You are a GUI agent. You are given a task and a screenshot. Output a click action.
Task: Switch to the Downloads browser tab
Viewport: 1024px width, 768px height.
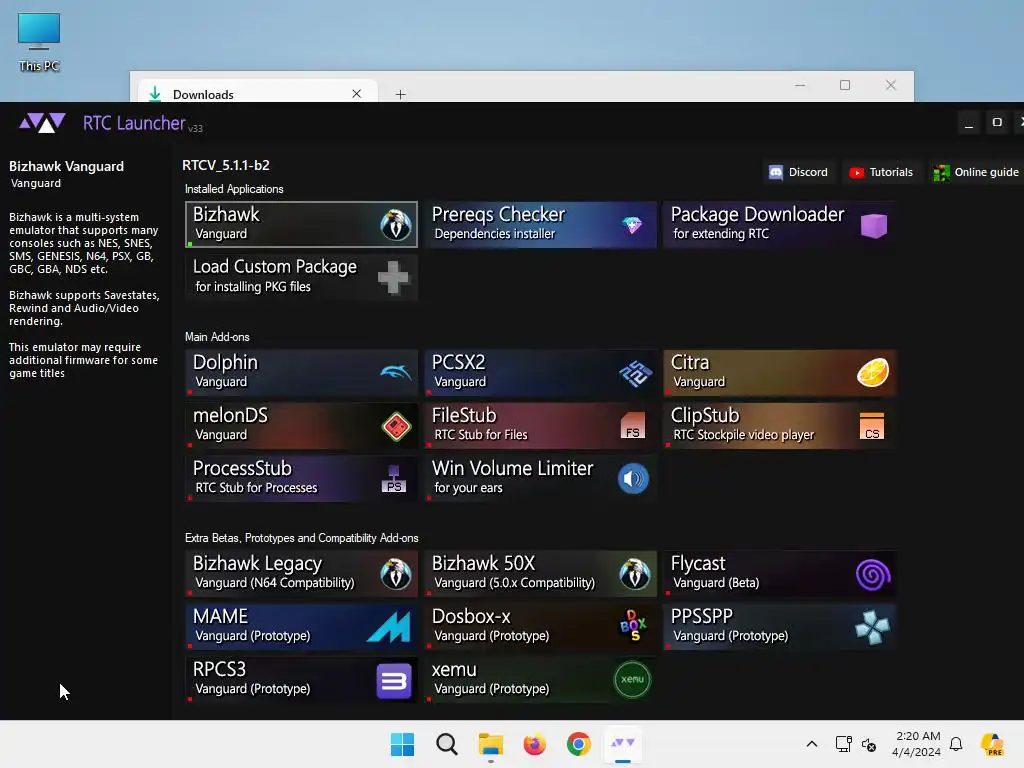pyautogui.click(x=255, y=94)
